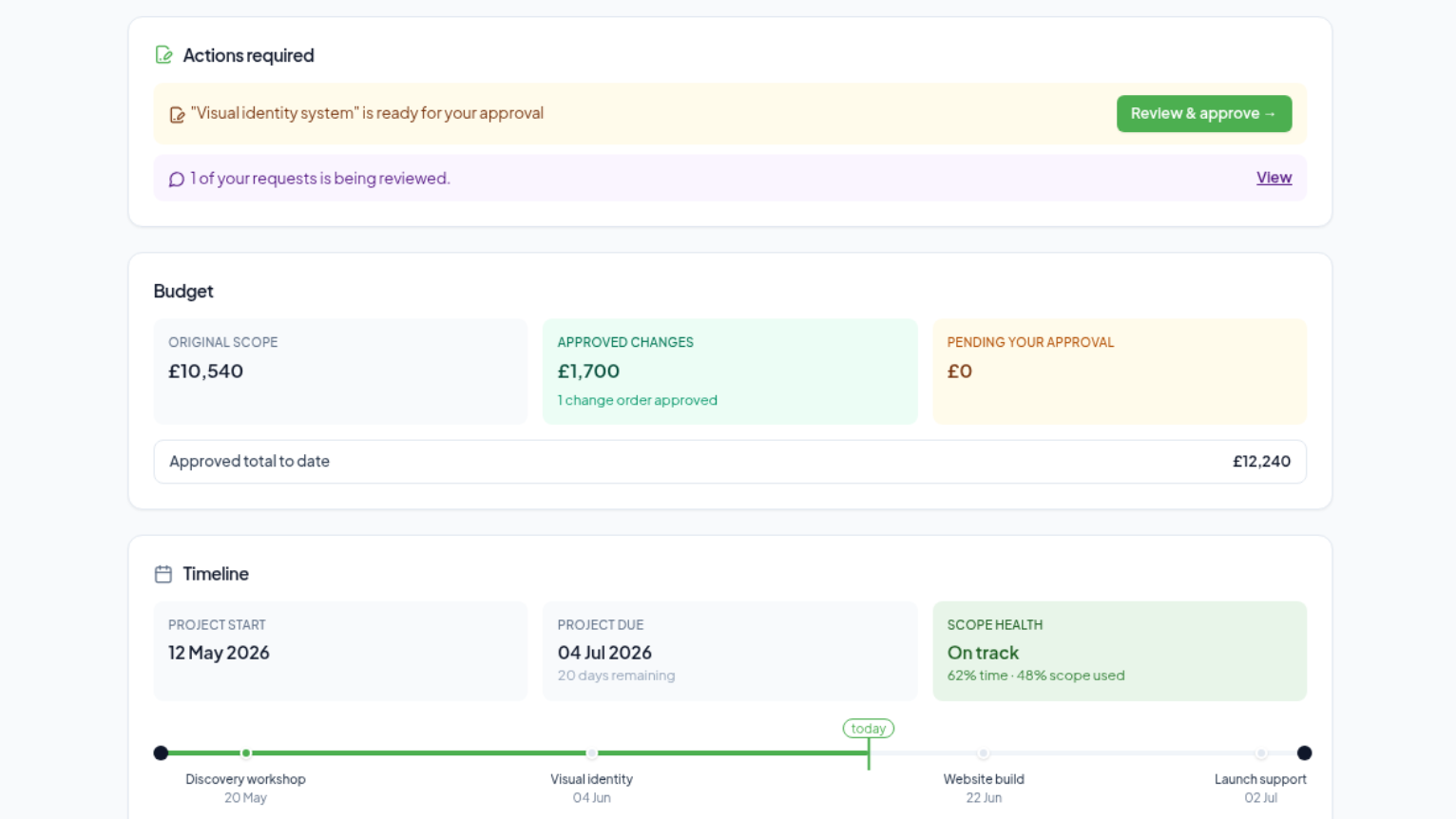This screenshot has height=819, width=1456.
Task: Click the Actions required edit icon
Action: (x=163, y=55)
